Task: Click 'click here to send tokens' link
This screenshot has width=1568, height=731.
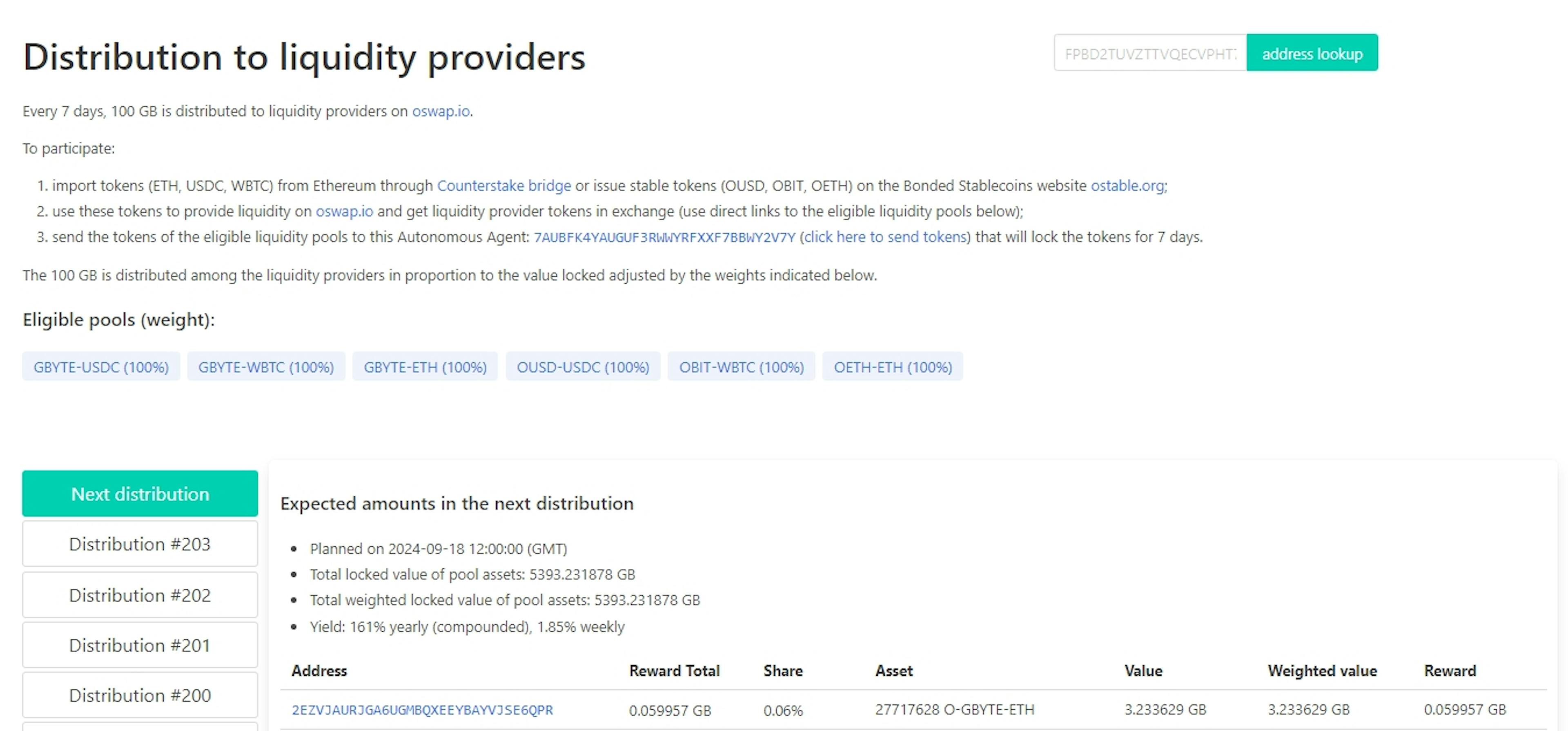Action: point(884,237)
